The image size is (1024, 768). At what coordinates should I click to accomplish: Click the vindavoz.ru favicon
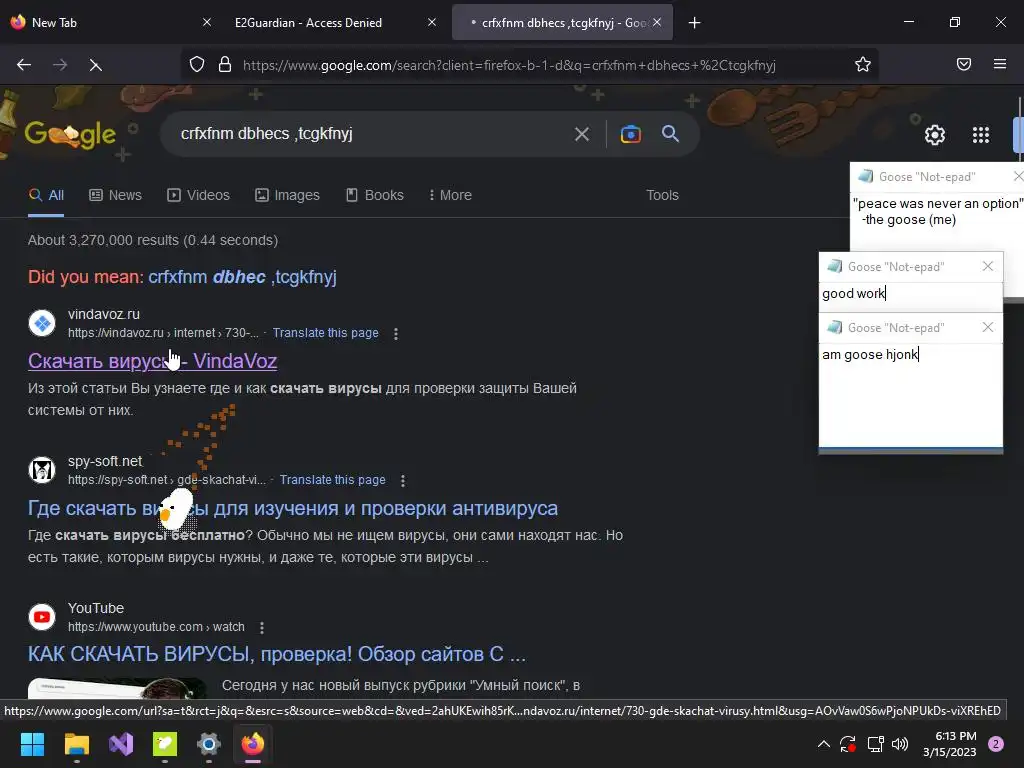pyautogui.click(x=42, y=323)
